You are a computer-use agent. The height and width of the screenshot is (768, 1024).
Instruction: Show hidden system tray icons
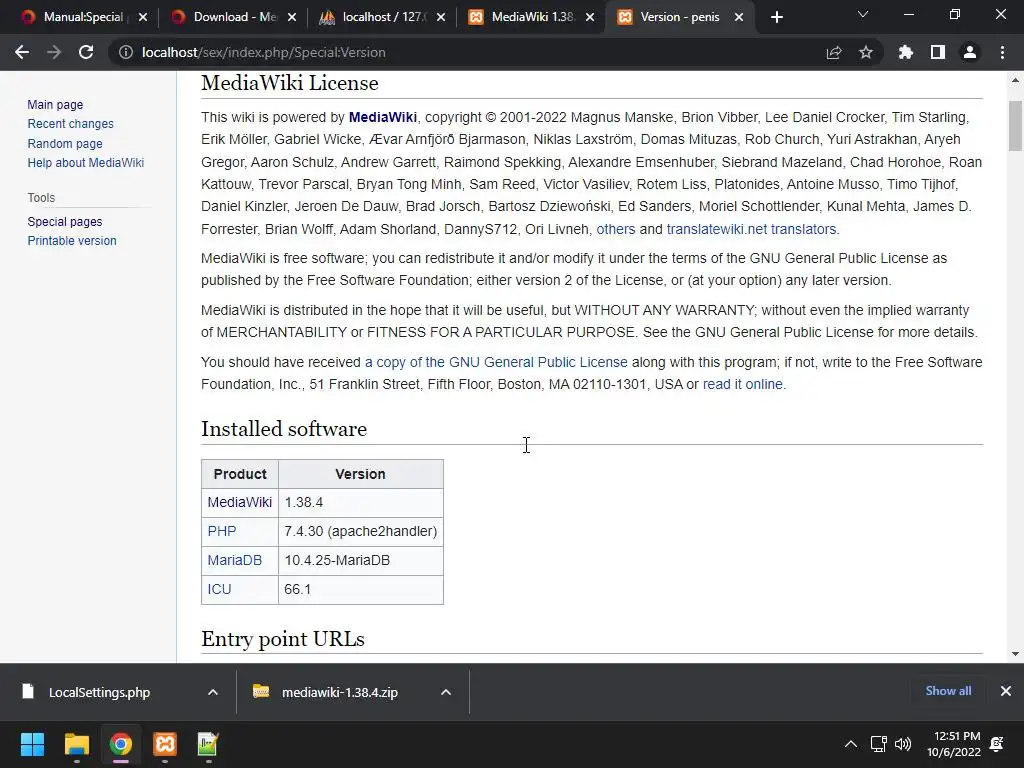click(x=850, y=744)
